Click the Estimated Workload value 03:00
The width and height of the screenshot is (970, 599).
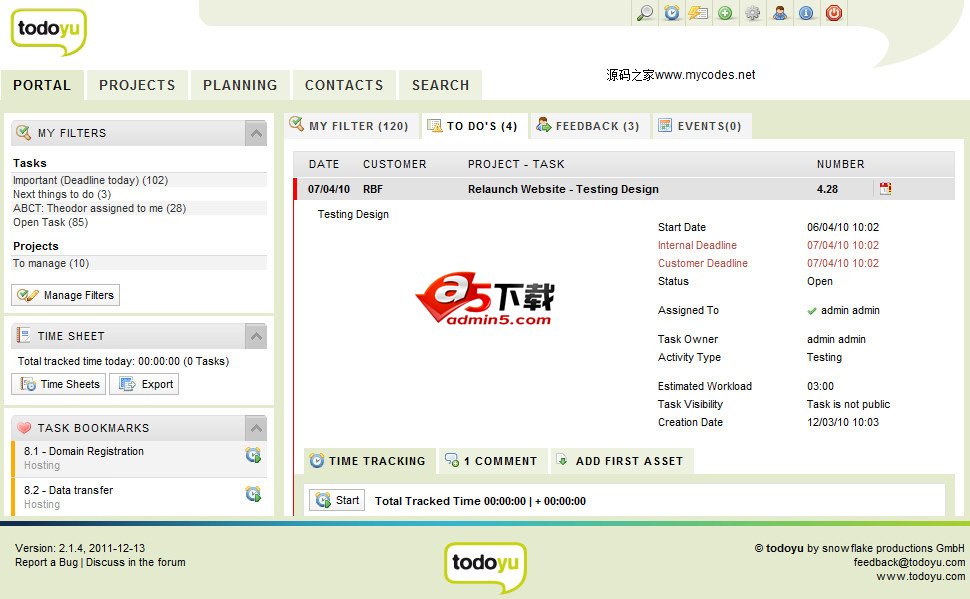[820, 386]
